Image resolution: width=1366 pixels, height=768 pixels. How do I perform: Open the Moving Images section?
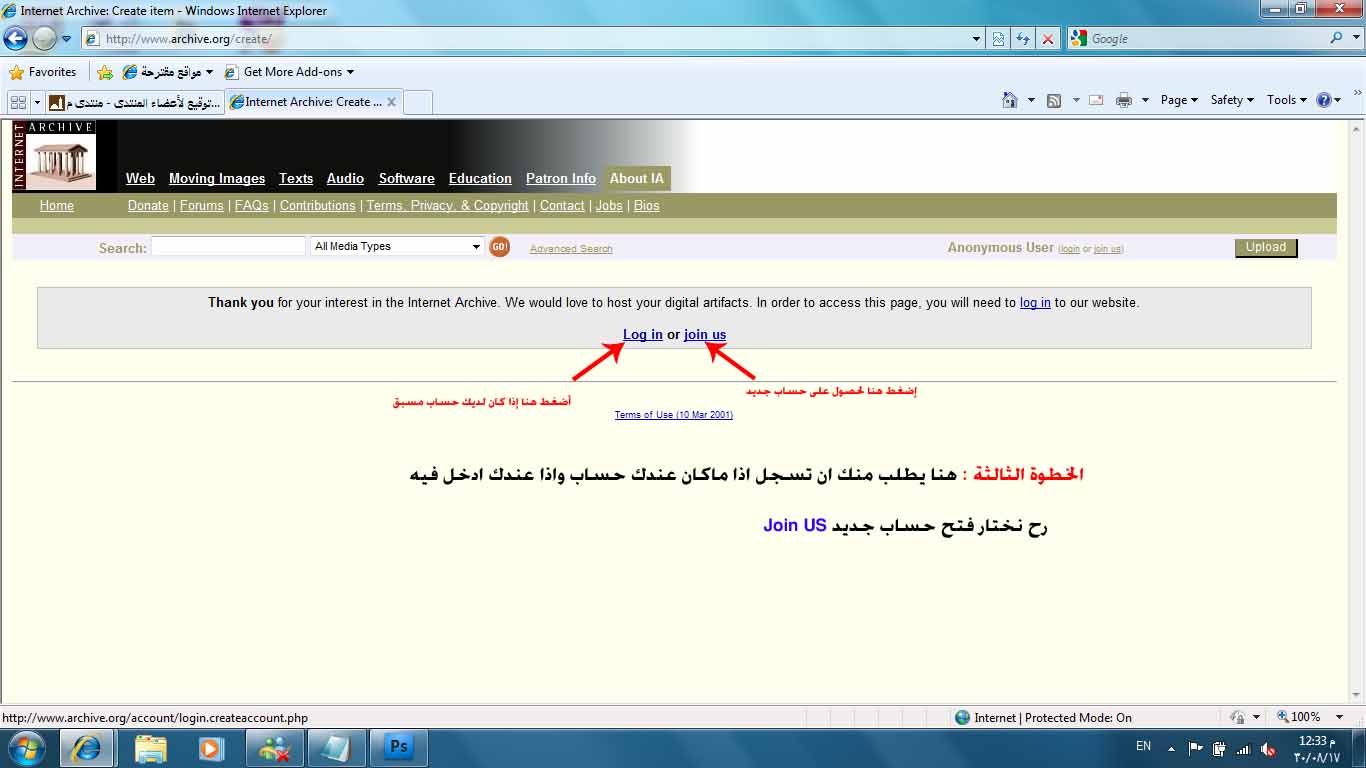[217, 178]
